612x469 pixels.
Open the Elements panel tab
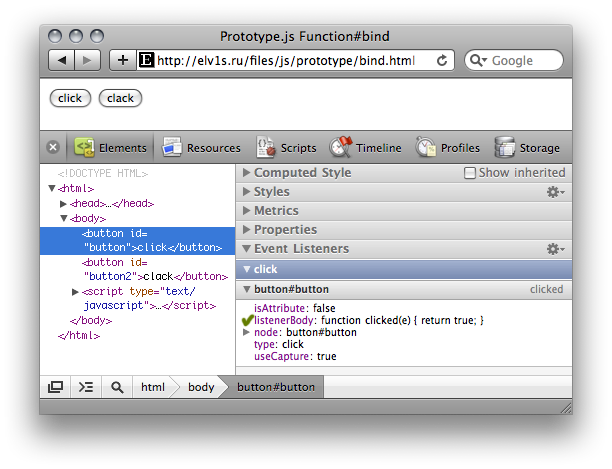(x=110, y=147)
